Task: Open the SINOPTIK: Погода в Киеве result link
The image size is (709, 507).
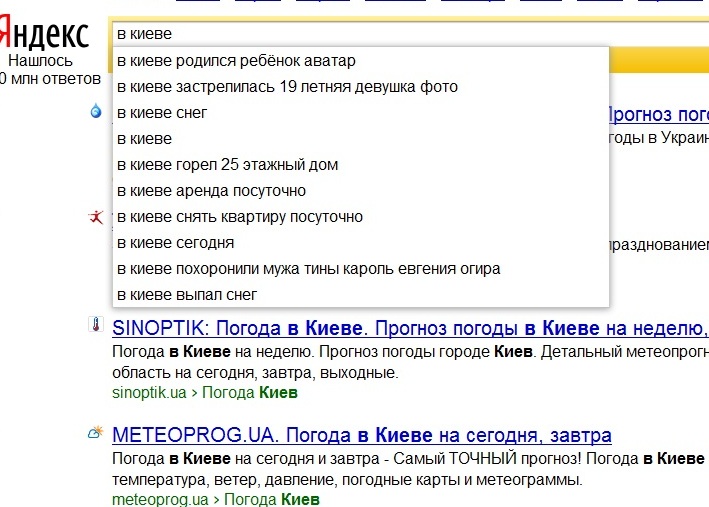Action: point(410,328)
